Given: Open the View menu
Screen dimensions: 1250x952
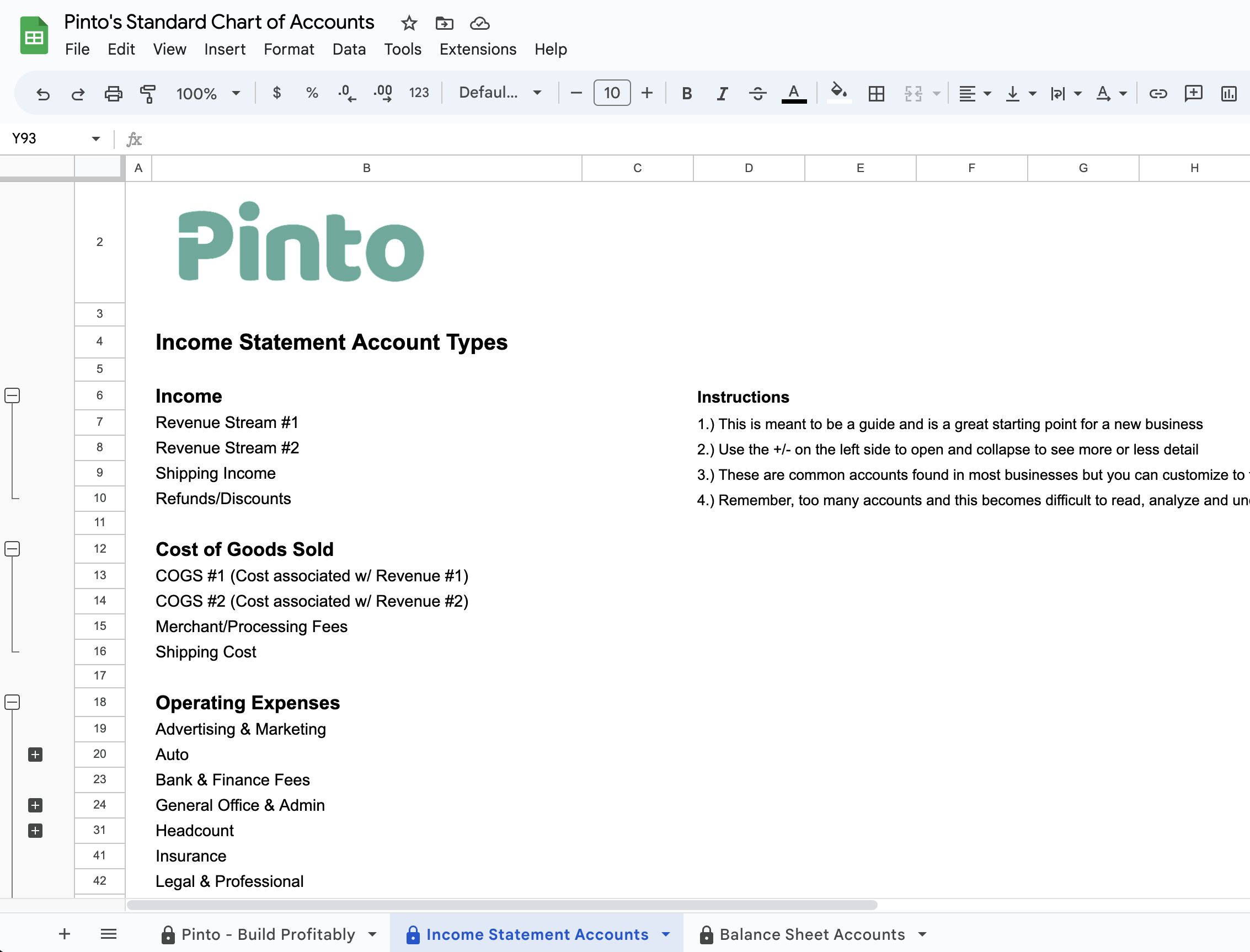Looking at the screenshot, I should (169, 49).
